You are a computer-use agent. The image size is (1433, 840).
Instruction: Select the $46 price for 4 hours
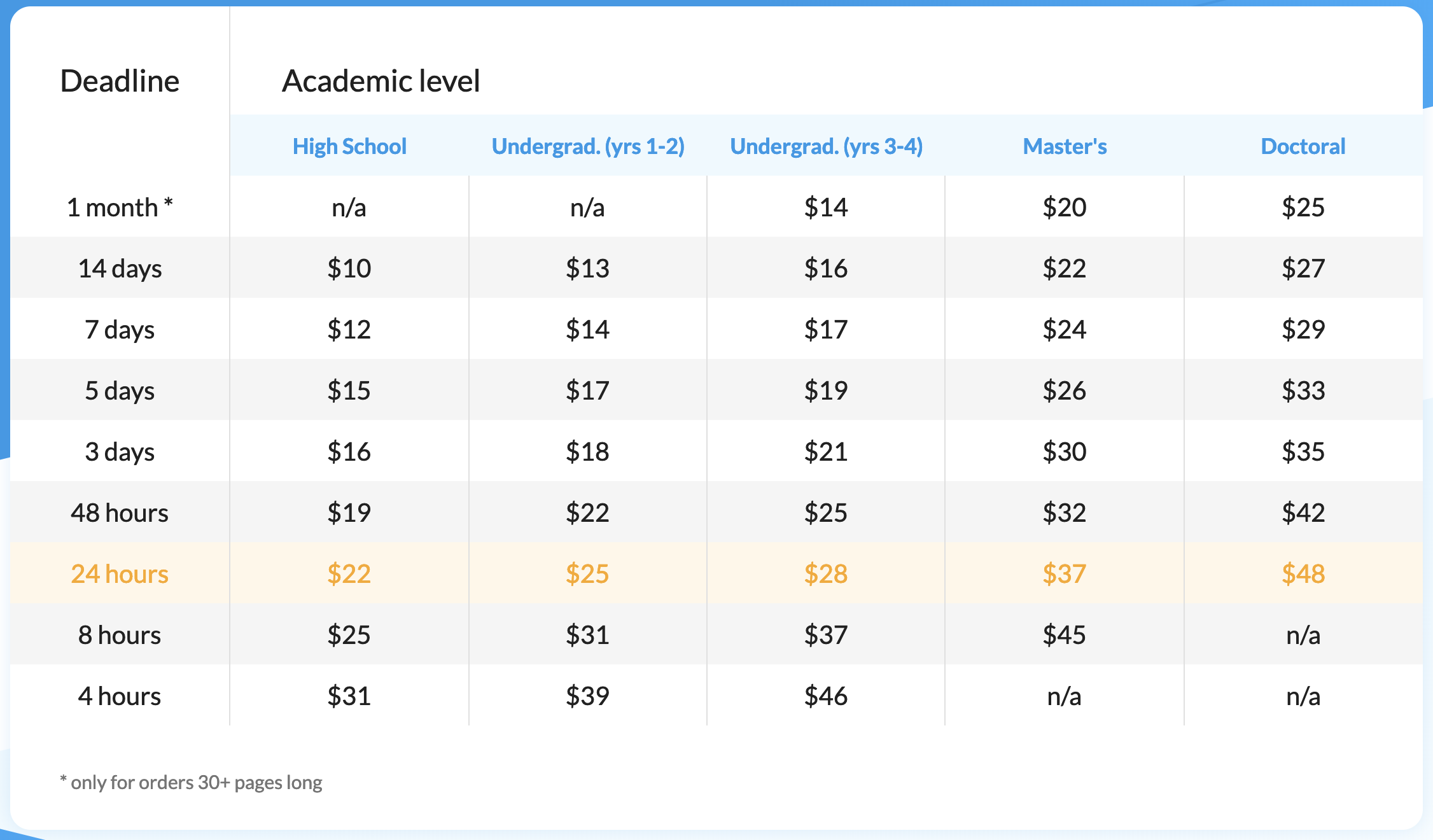click(826, 696)
